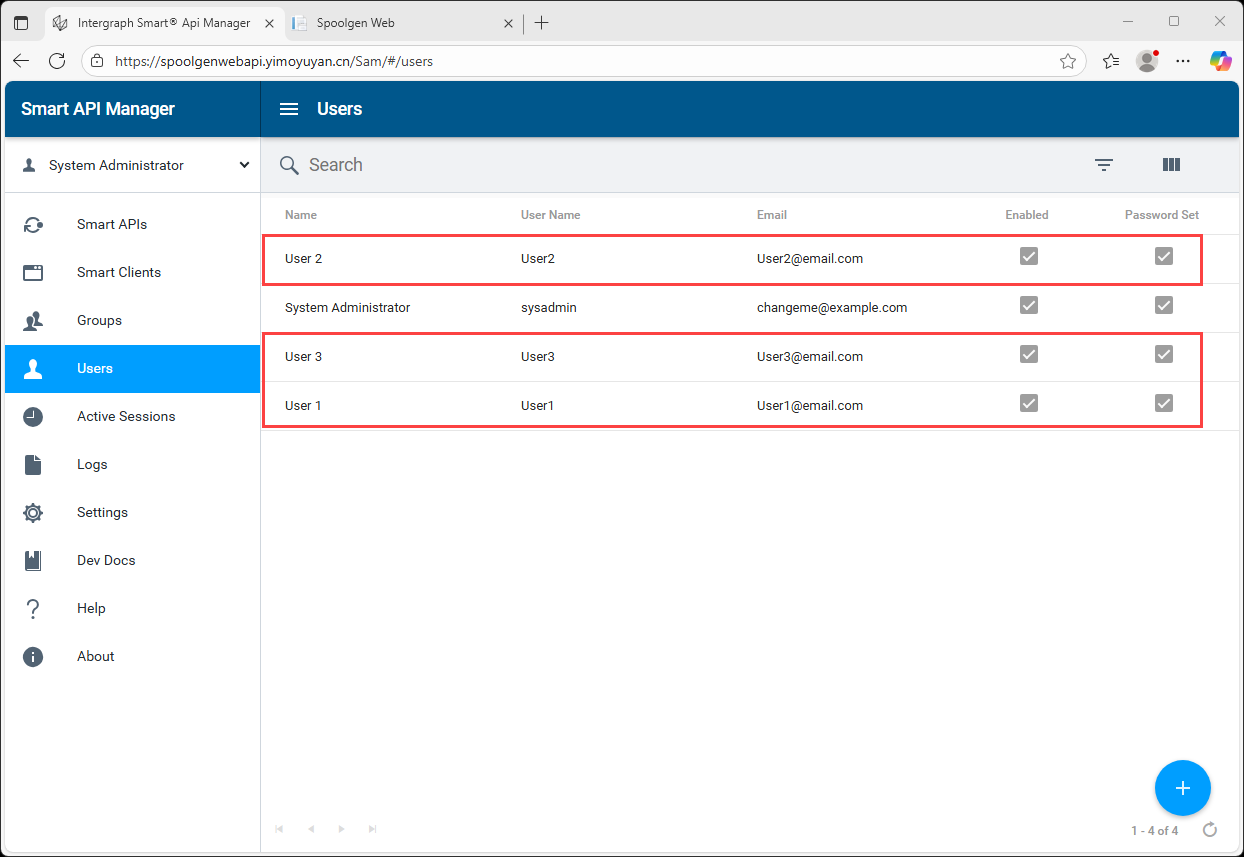Click the blue add user button
Screen dimensions: 1244x857
click(1182, 788)
